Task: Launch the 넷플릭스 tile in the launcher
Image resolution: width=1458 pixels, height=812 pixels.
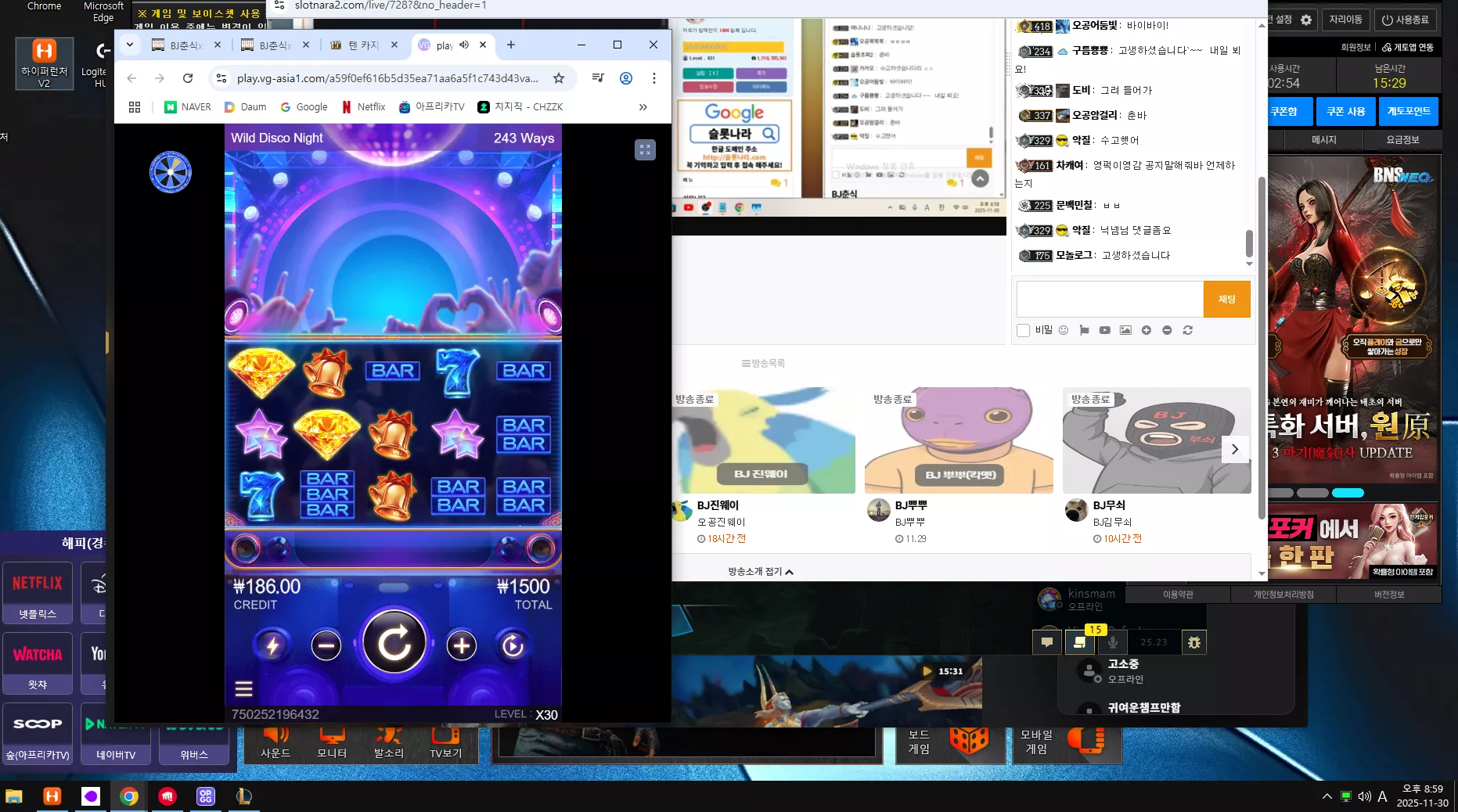Action: pyautogui.click(x=38, y=593)
